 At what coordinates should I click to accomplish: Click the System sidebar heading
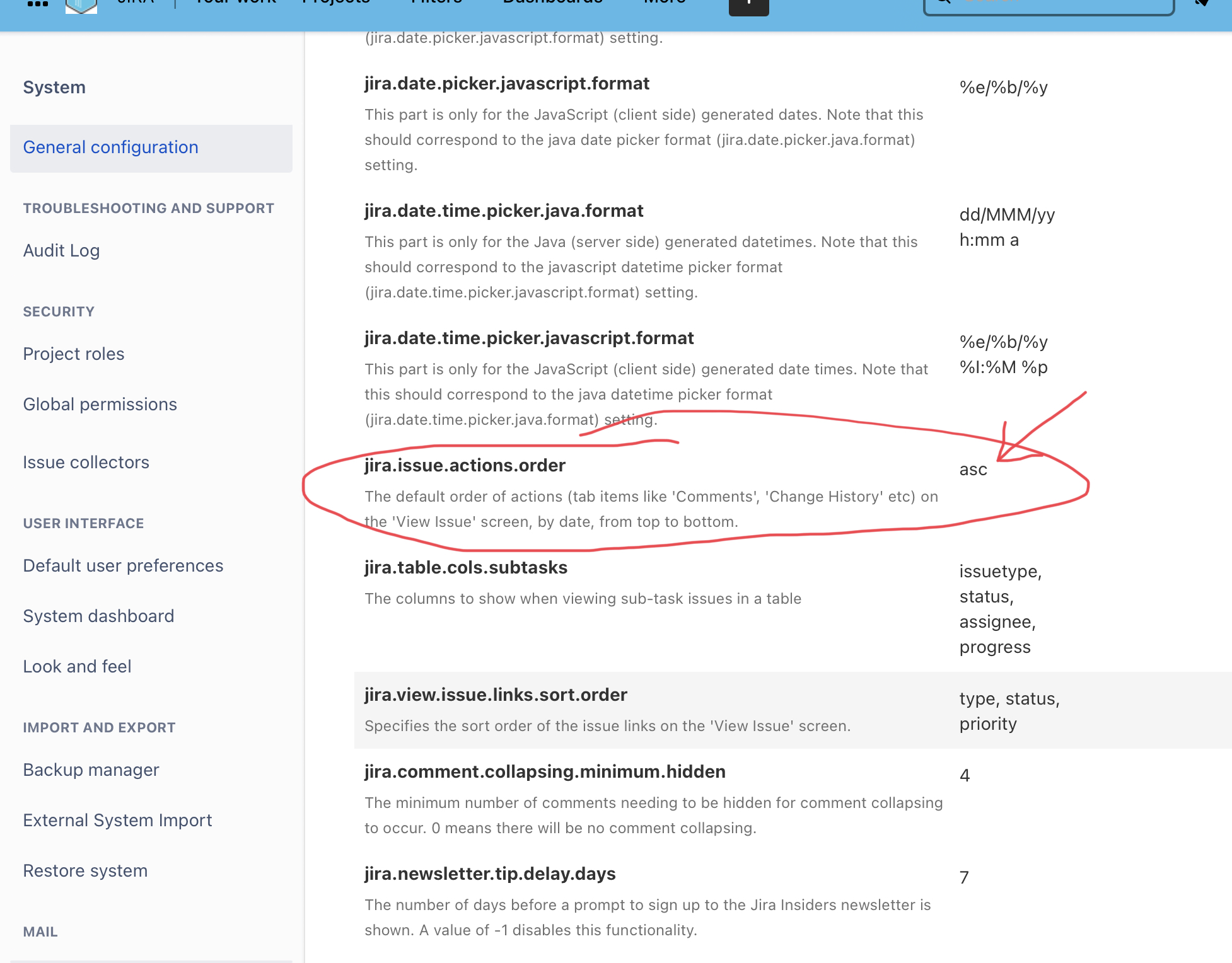tap(54, 87)
